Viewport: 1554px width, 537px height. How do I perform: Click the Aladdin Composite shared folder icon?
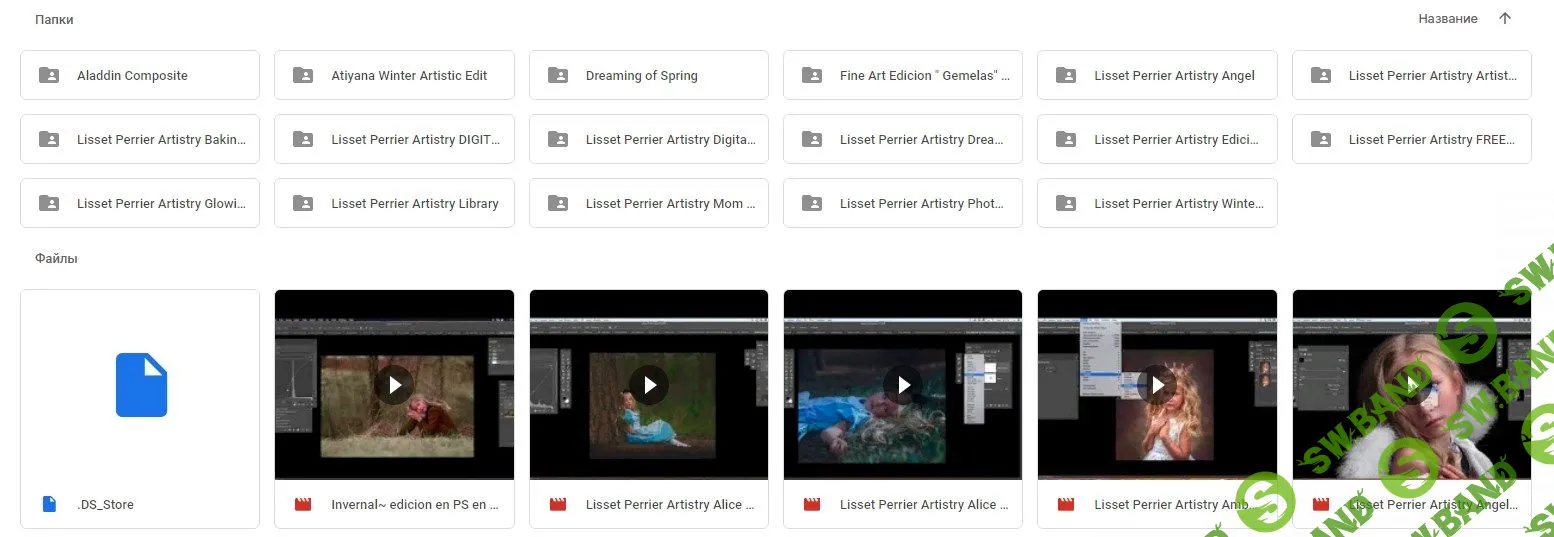click(48, 75)
